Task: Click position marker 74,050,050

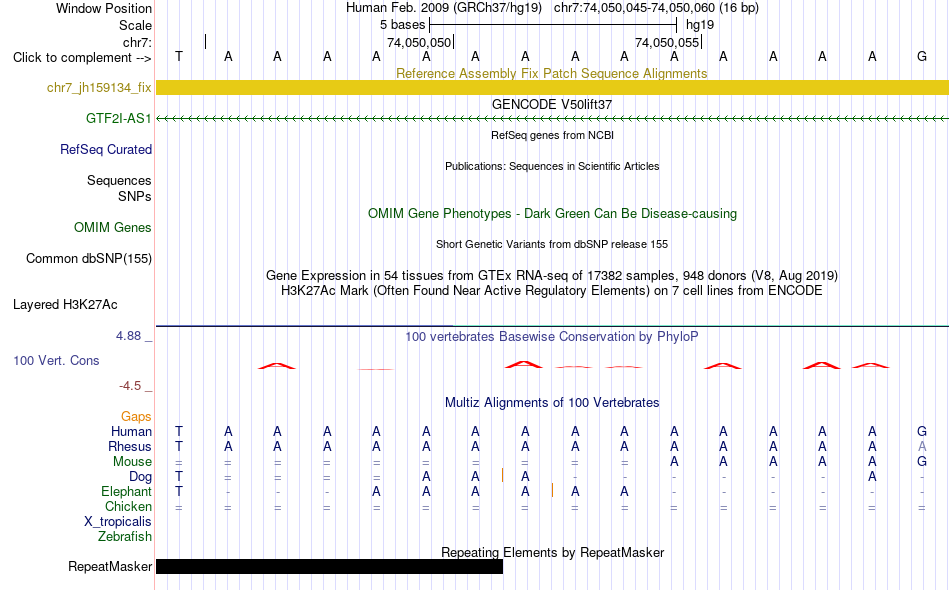Action: click(x=419, y=42)
